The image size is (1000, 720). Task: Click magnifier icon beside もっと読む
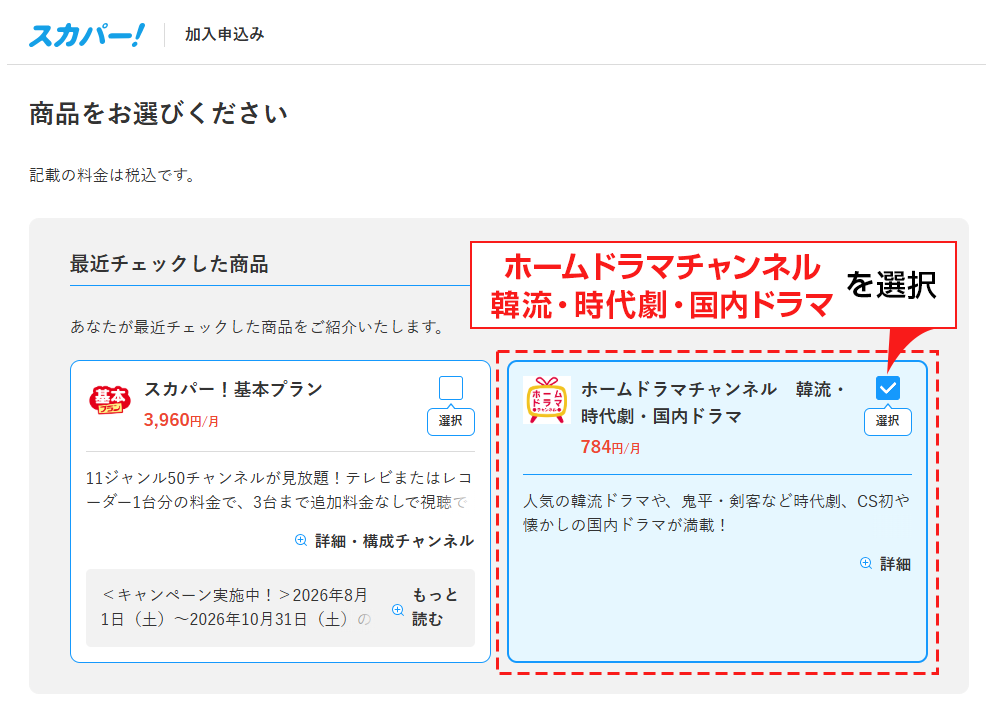point(398,610)
